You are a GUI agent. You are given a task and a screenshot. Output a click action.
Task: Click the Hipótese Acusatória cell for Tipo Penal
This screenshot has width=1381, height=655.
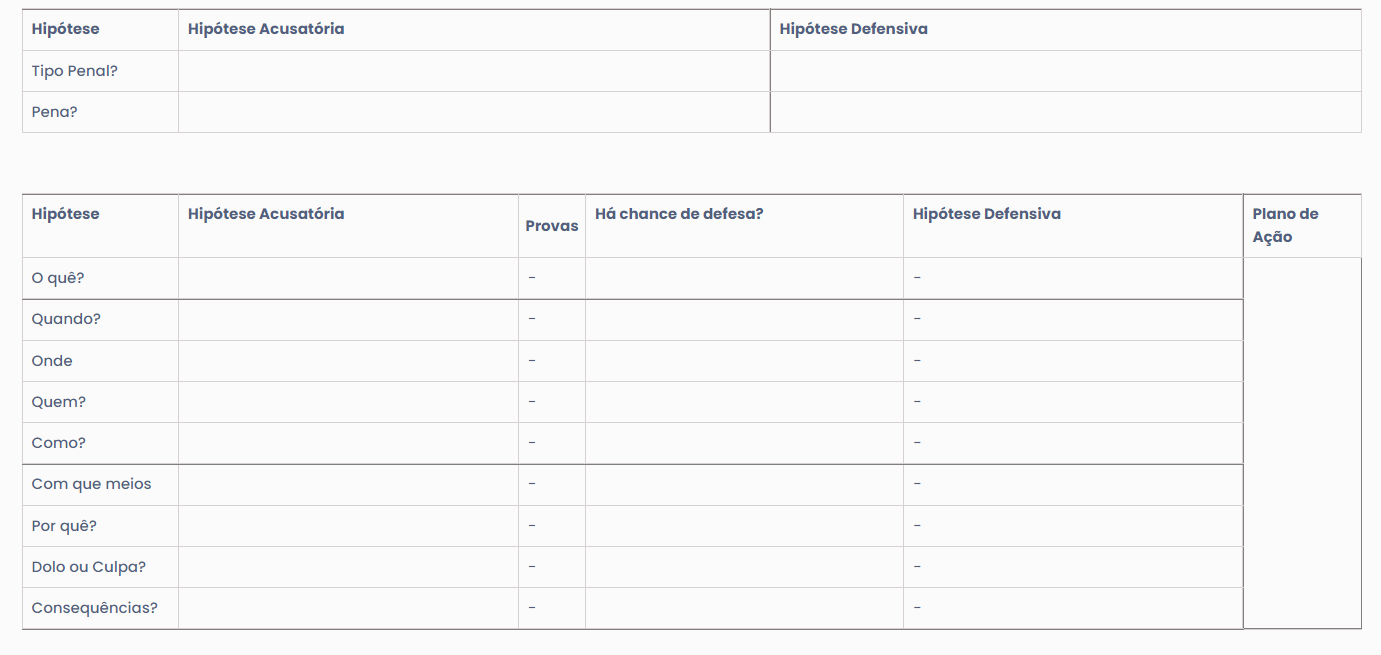coord(474,71)
